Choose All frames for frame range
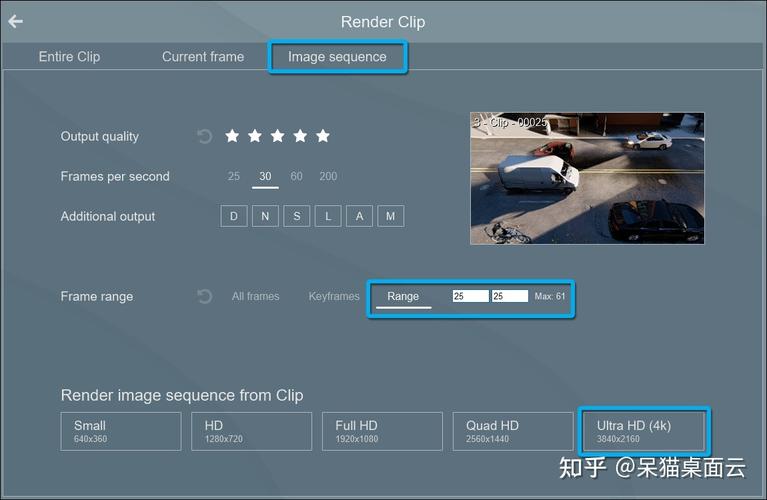 tap(255, 296)
